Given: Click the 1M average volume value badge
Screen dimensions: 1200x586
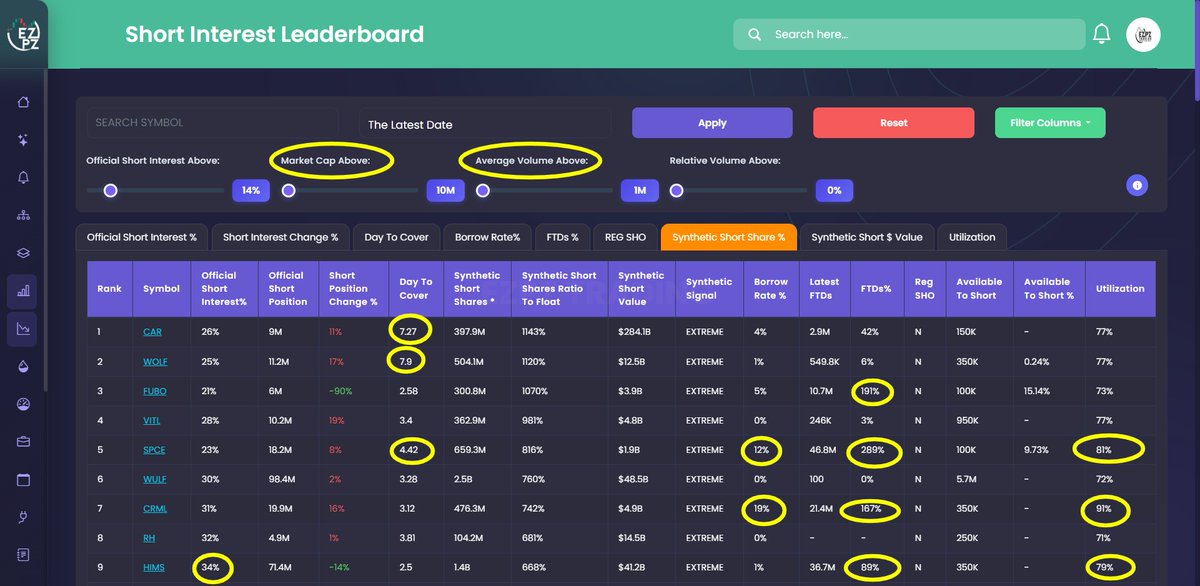Looking at the screenshot, I should click(x=640, y=190).
